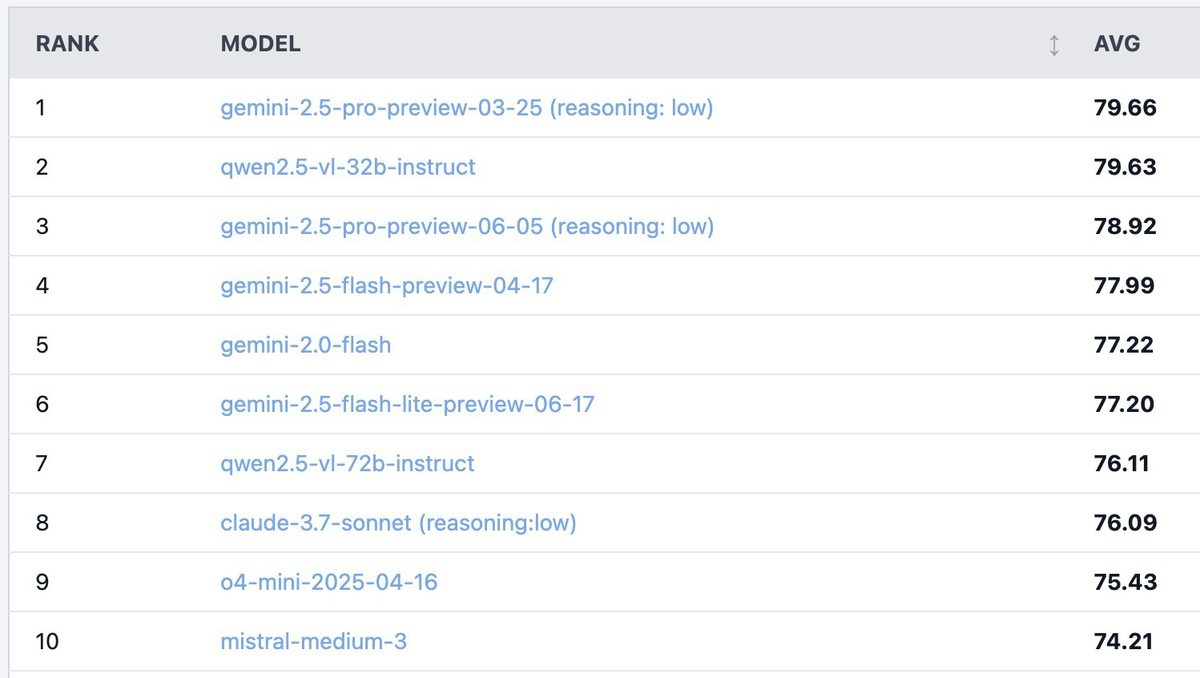Sort table by the AVG column header
The image size is (1200, 678).
point(1116,44)
